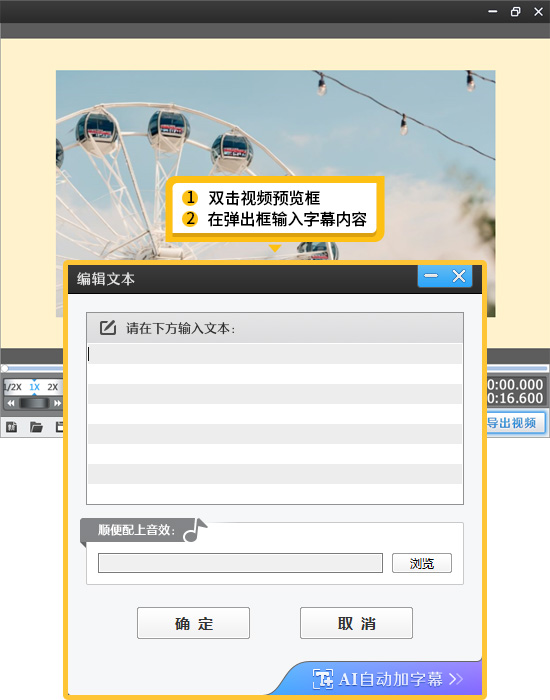Select the 2X playback speed
Image resolution: width=550 pixels, height=700 pixels.
(53, 387)
